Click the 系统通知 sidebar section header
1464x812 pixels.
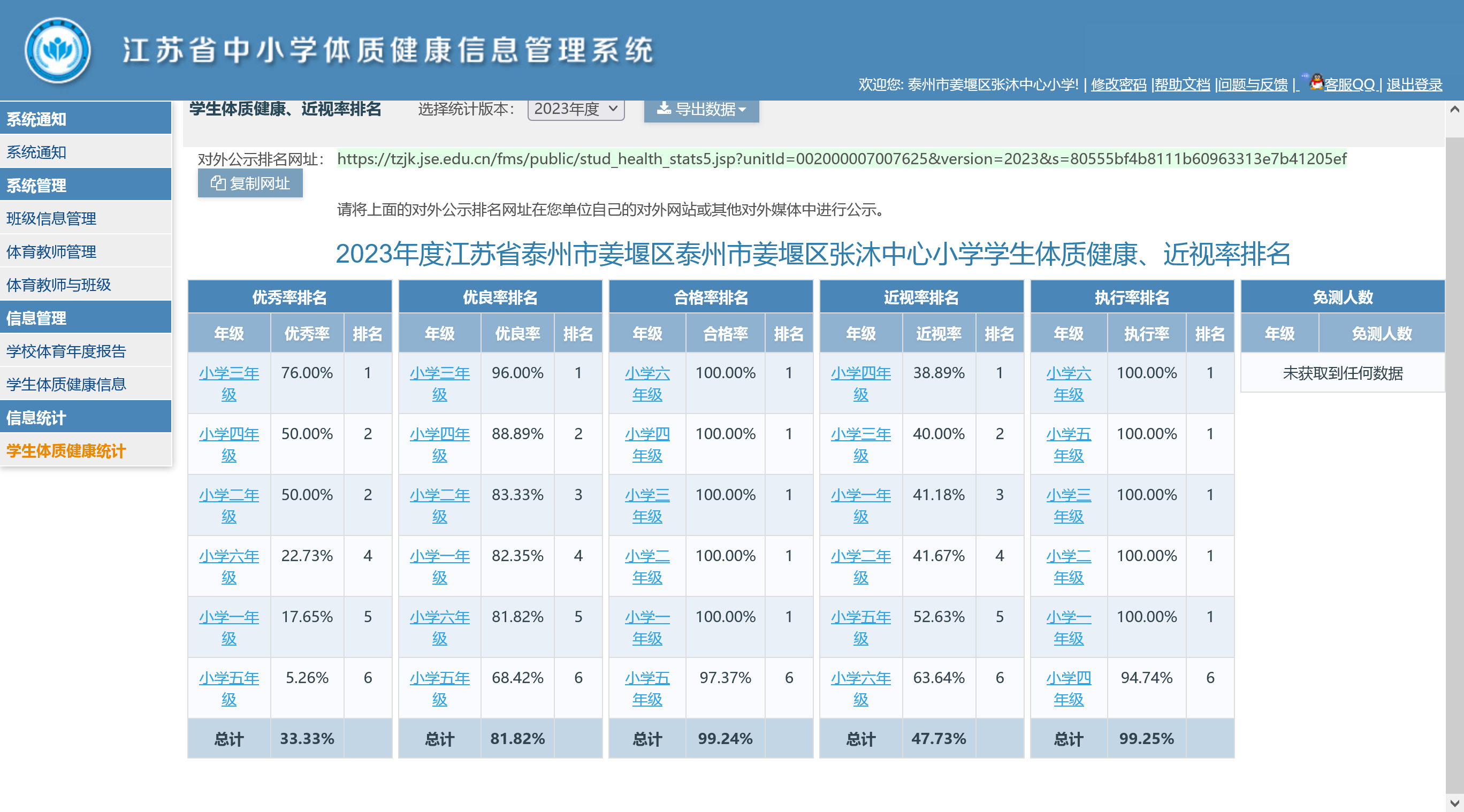(85, 119)
